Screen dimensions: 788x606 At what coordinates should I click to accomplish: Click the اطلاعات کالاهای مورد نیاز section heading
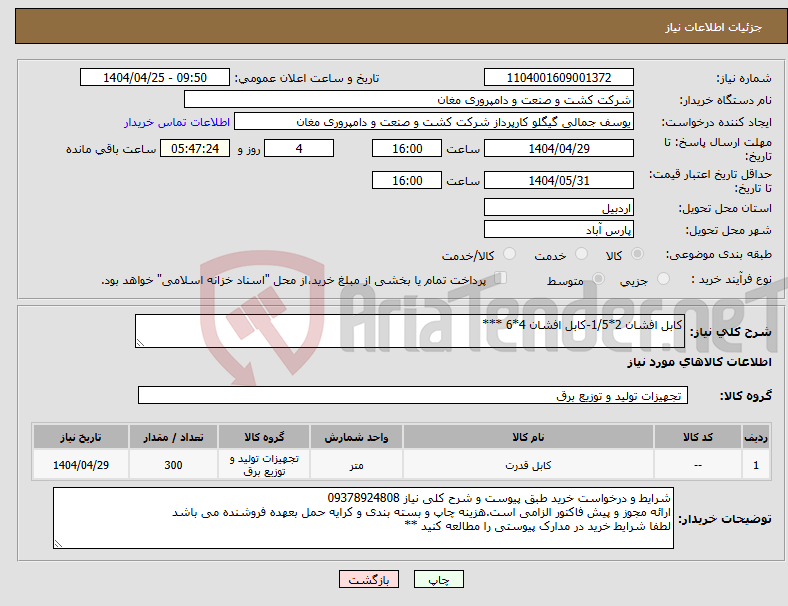tap(699, 362)
